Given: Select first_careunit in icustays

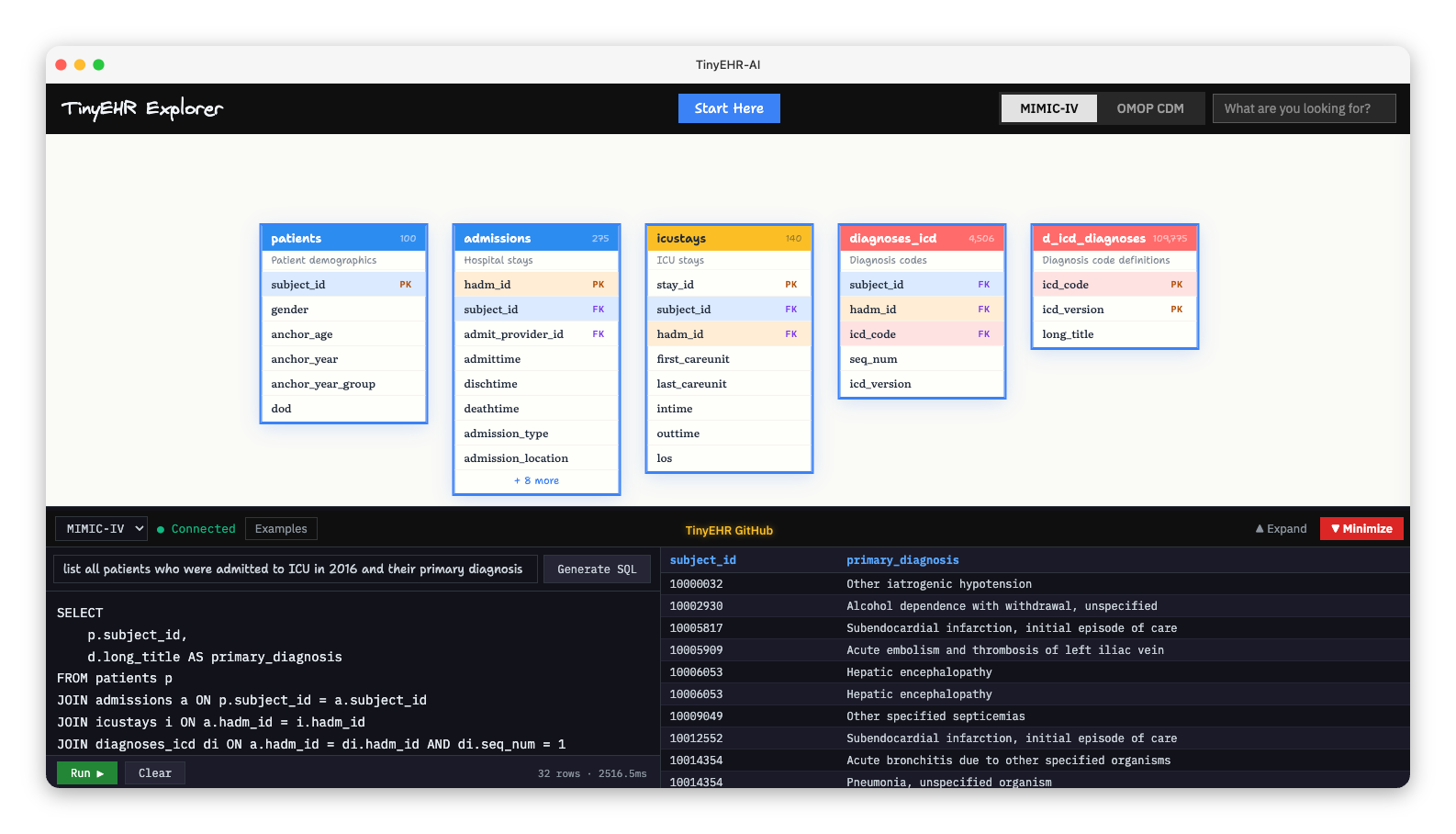Looking at the screenshot, I should (729, 359).
